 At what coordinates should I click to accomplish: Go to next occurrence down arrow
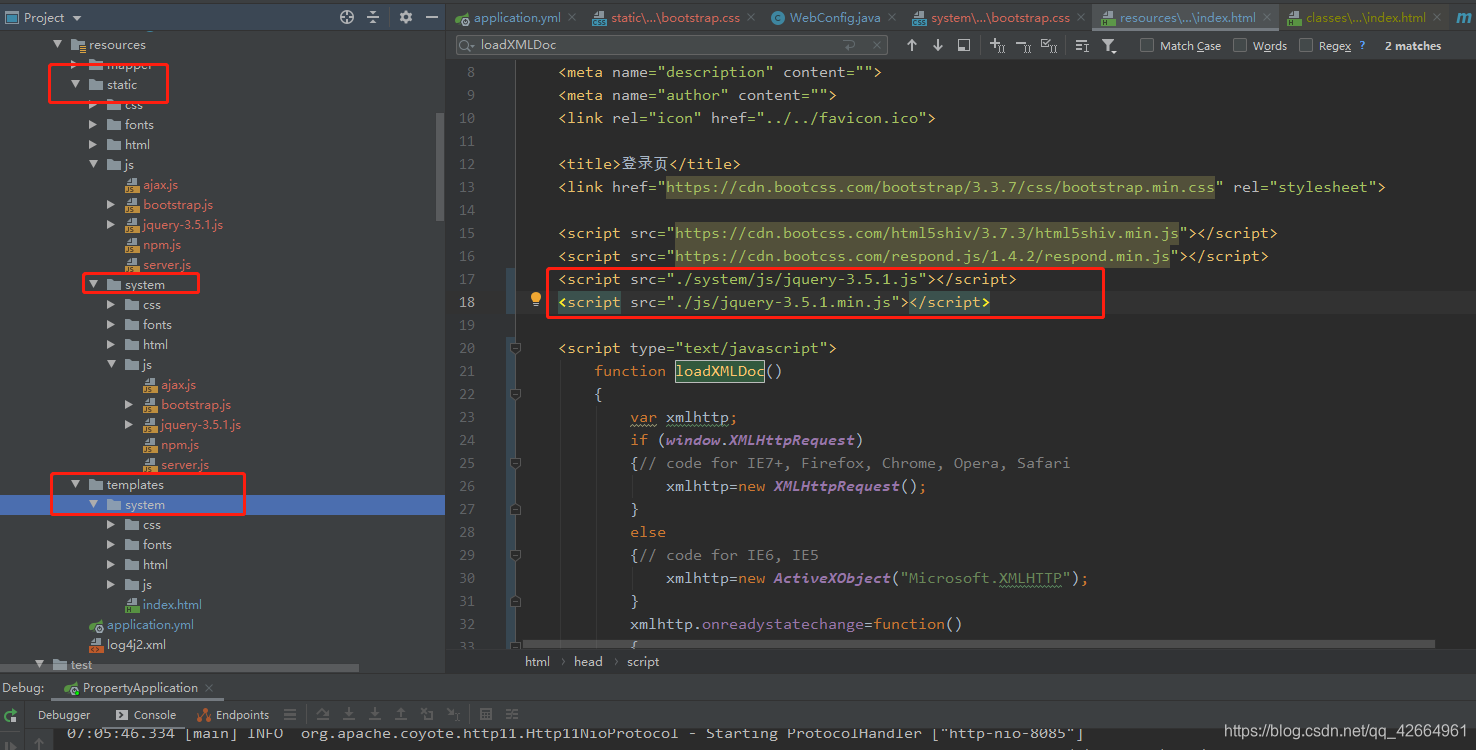[x=937, y=45]
